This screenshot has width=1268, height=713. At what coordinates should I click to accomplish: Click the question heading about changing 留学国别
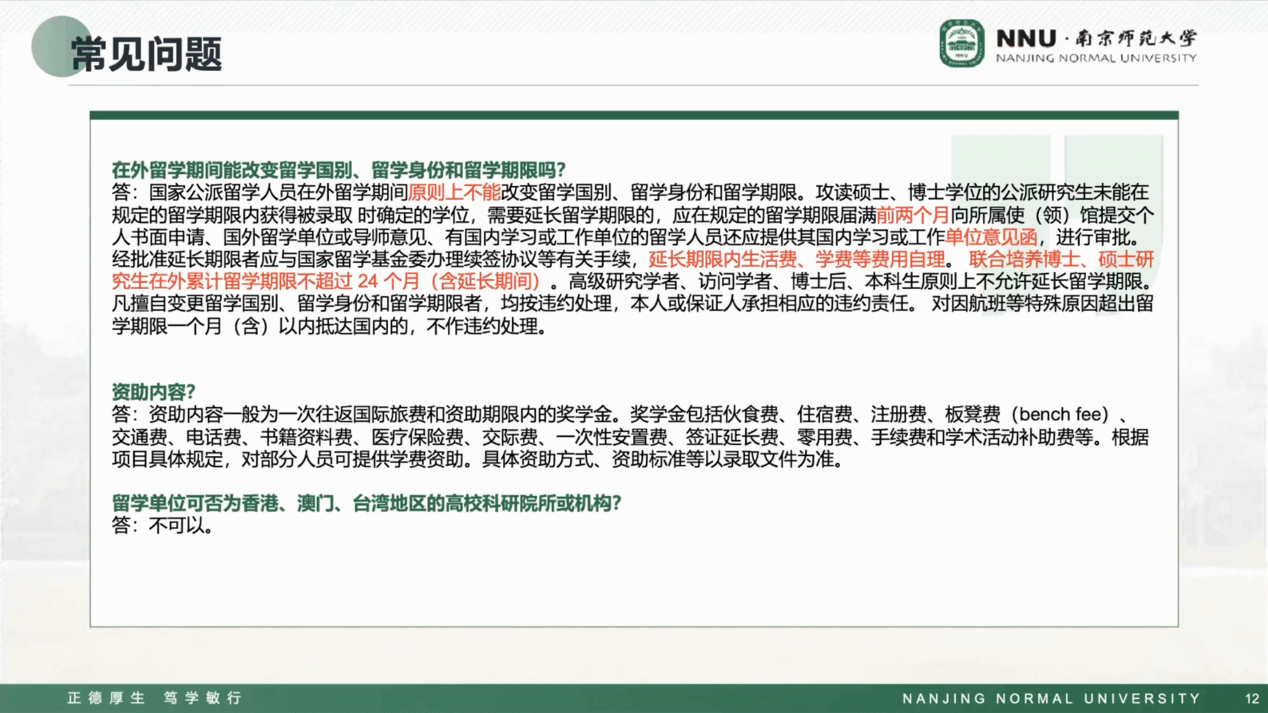[339, 170]
